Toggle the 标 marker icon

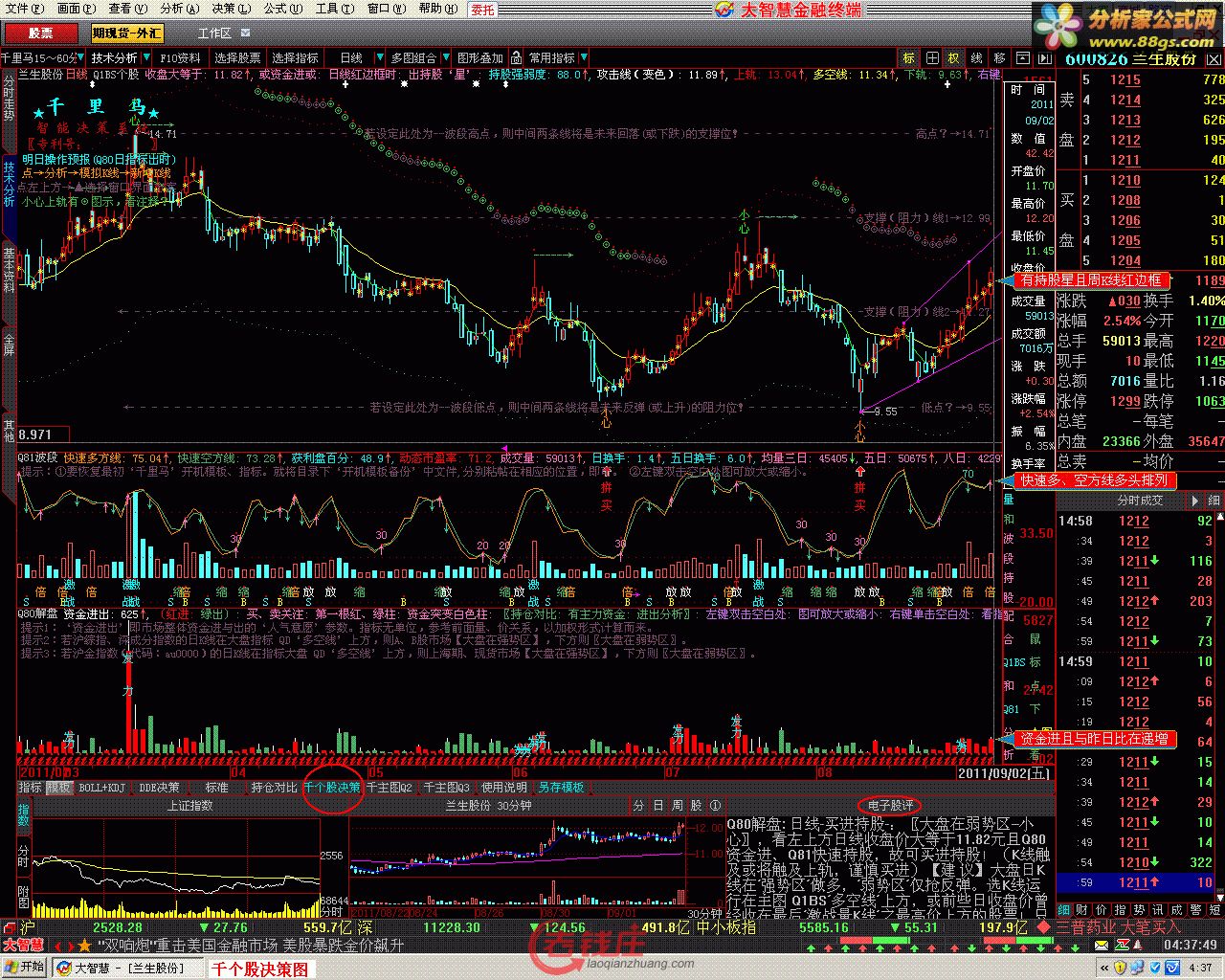(x=908, y=58)
